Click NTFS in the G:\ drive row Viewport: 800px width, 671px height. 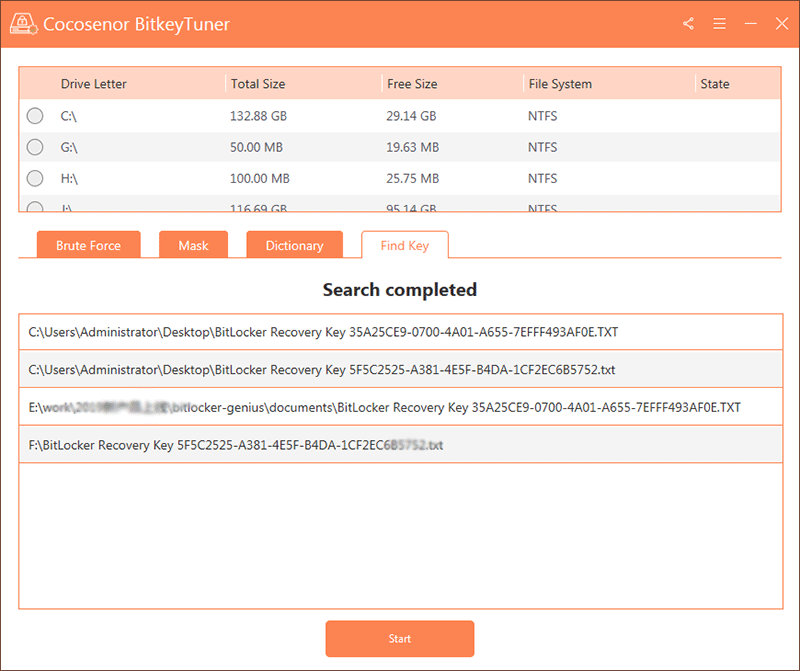coord(542,147)
